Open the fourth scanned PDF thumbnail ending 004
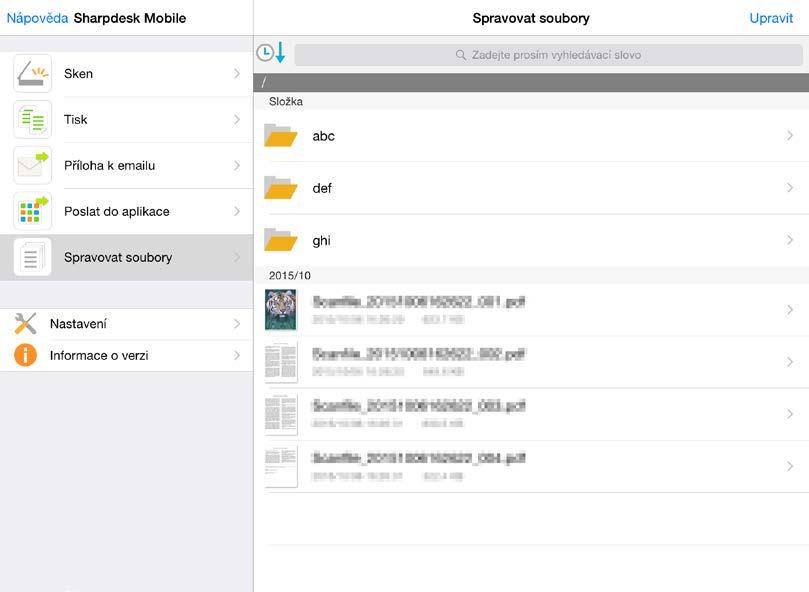 [281, 466]
